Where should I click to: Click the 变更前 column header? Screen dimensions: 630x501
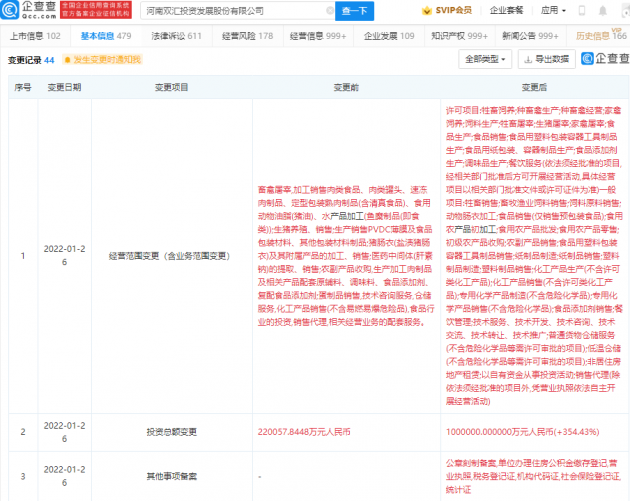click(x=346, y=87)
